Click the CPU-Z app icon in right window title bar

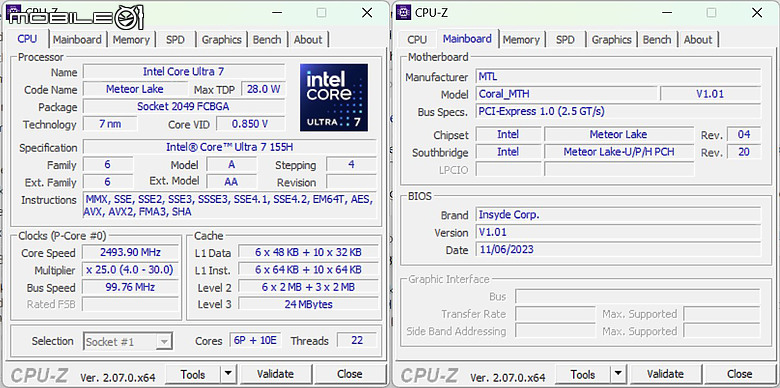(x=403, y=12)
